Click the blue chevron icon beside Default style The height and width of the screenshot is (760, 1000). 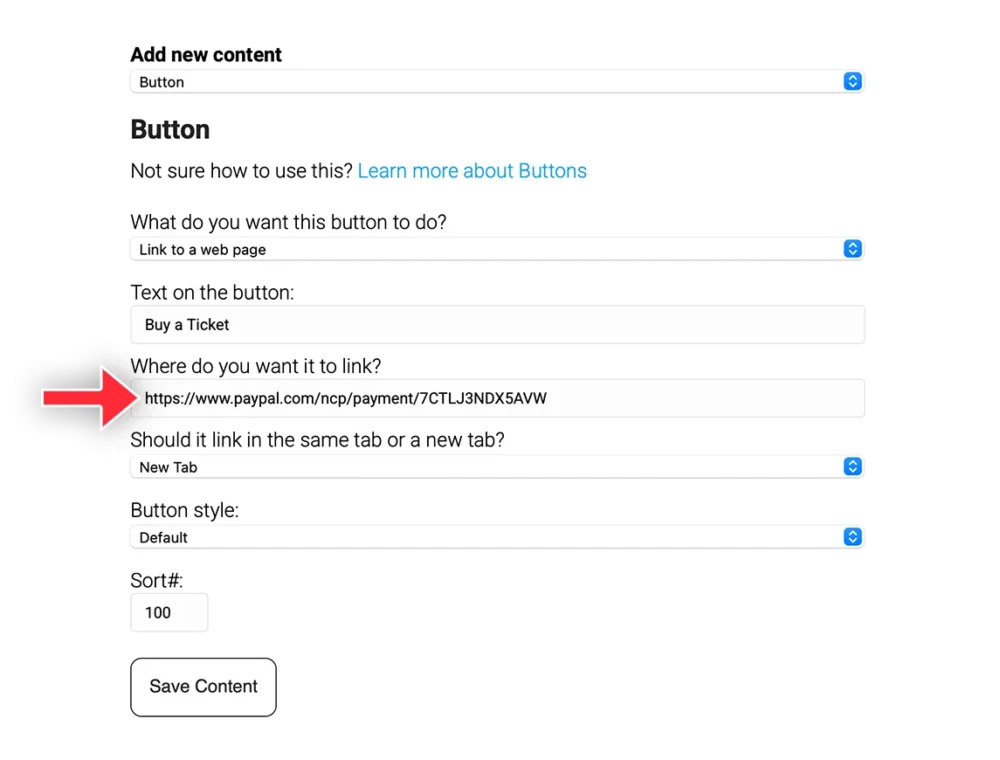pos(852,537)
